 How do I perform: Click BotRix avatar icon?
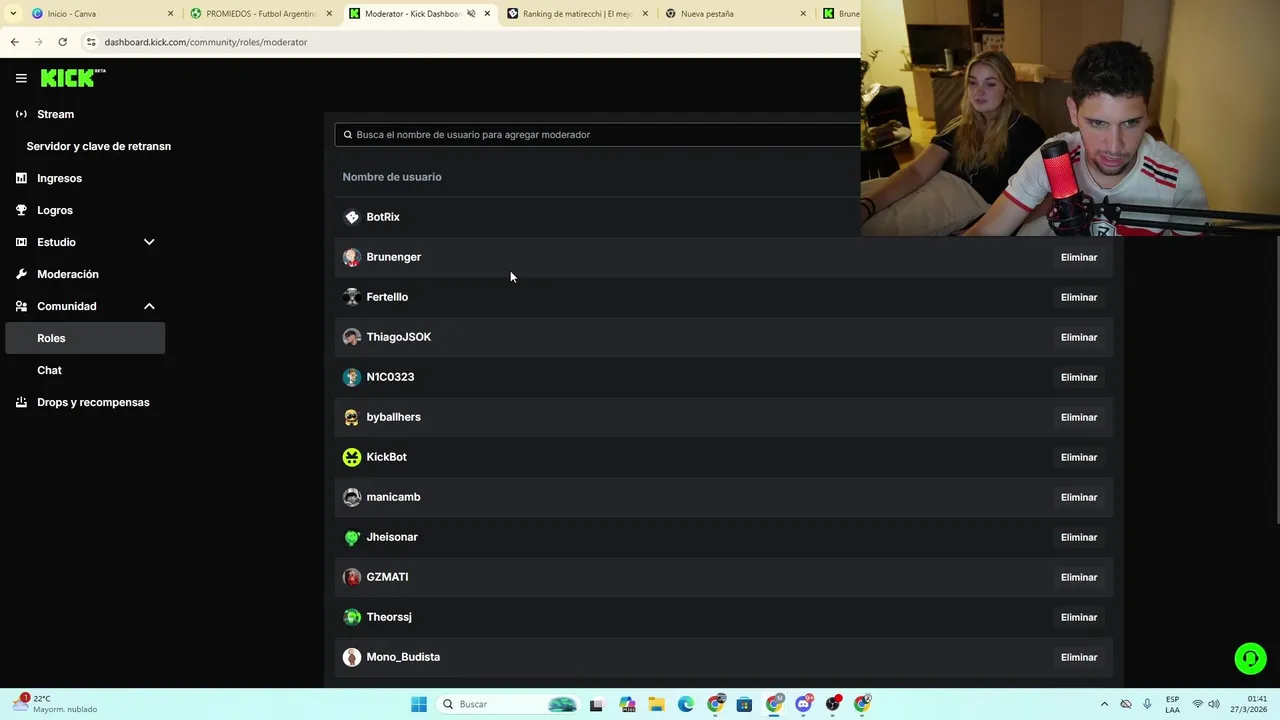[351, 217]
